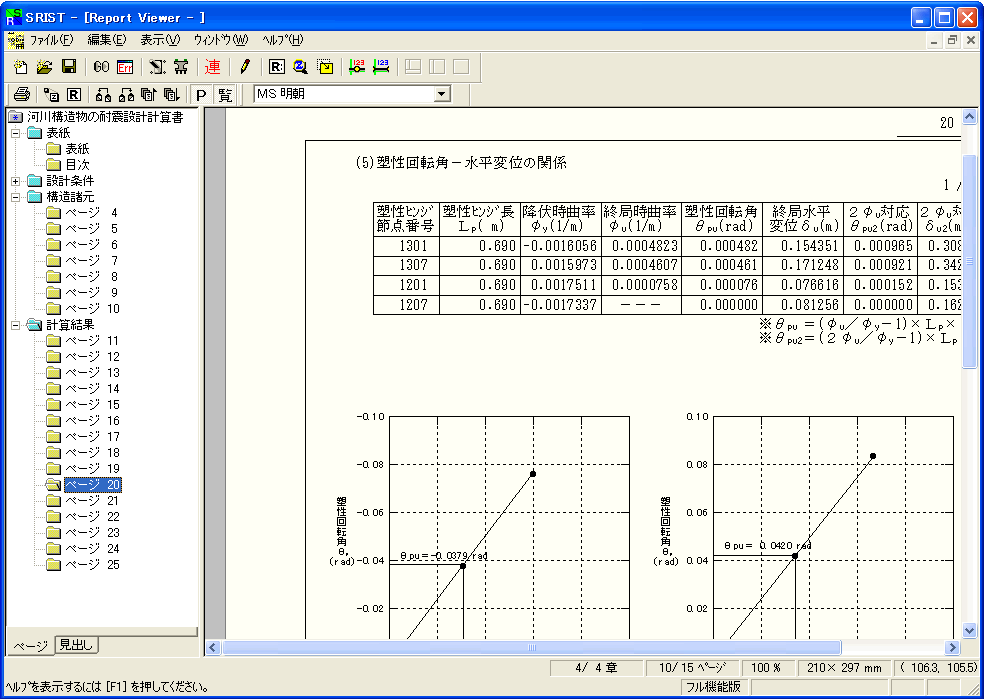
Task: Activate the magnifier Z zoom icon
Action: point(301,67)
